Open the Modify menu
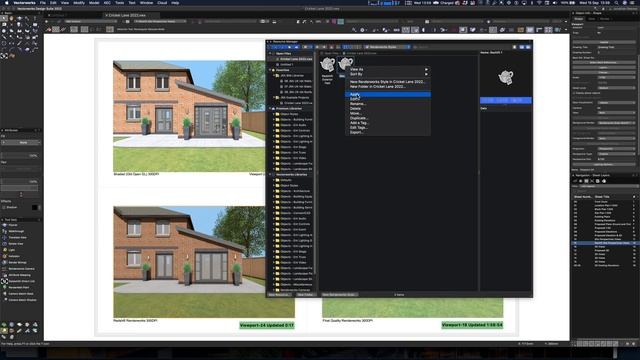Image resolution: width=640 pixels, height=360 pixels. (79, 2)
